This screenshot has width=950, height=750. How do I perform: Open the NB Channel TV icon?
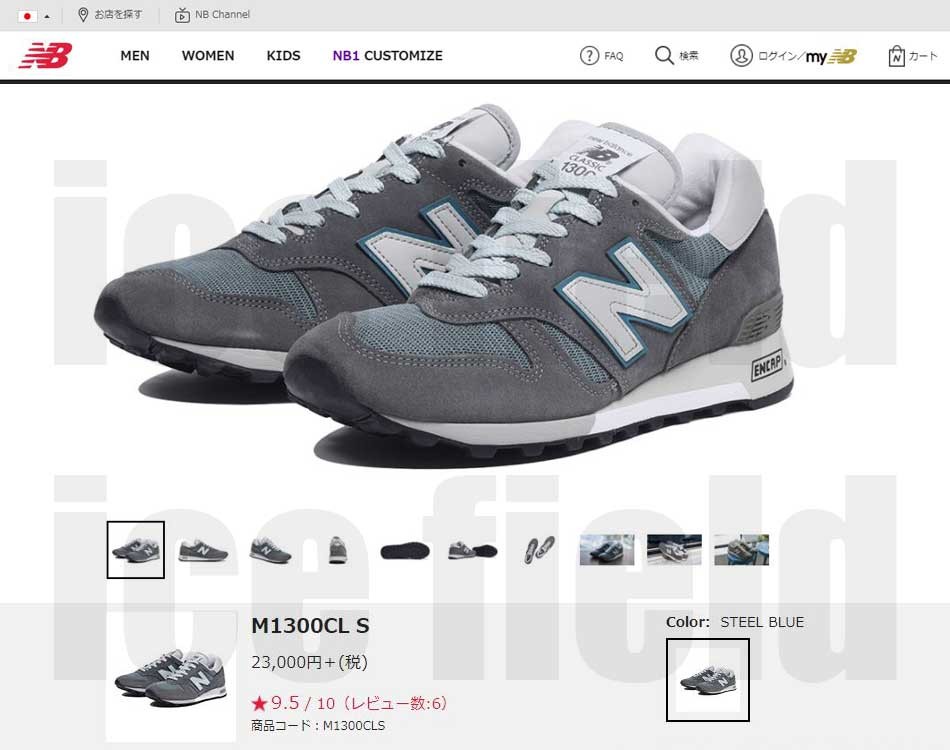[182, 15]
